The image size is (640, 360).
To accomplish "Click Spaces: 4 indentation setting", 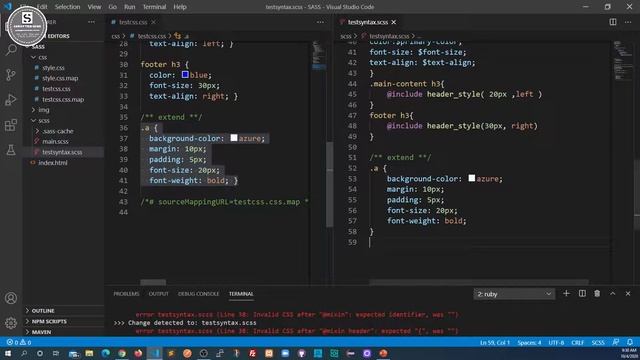I will pos(529,343).
